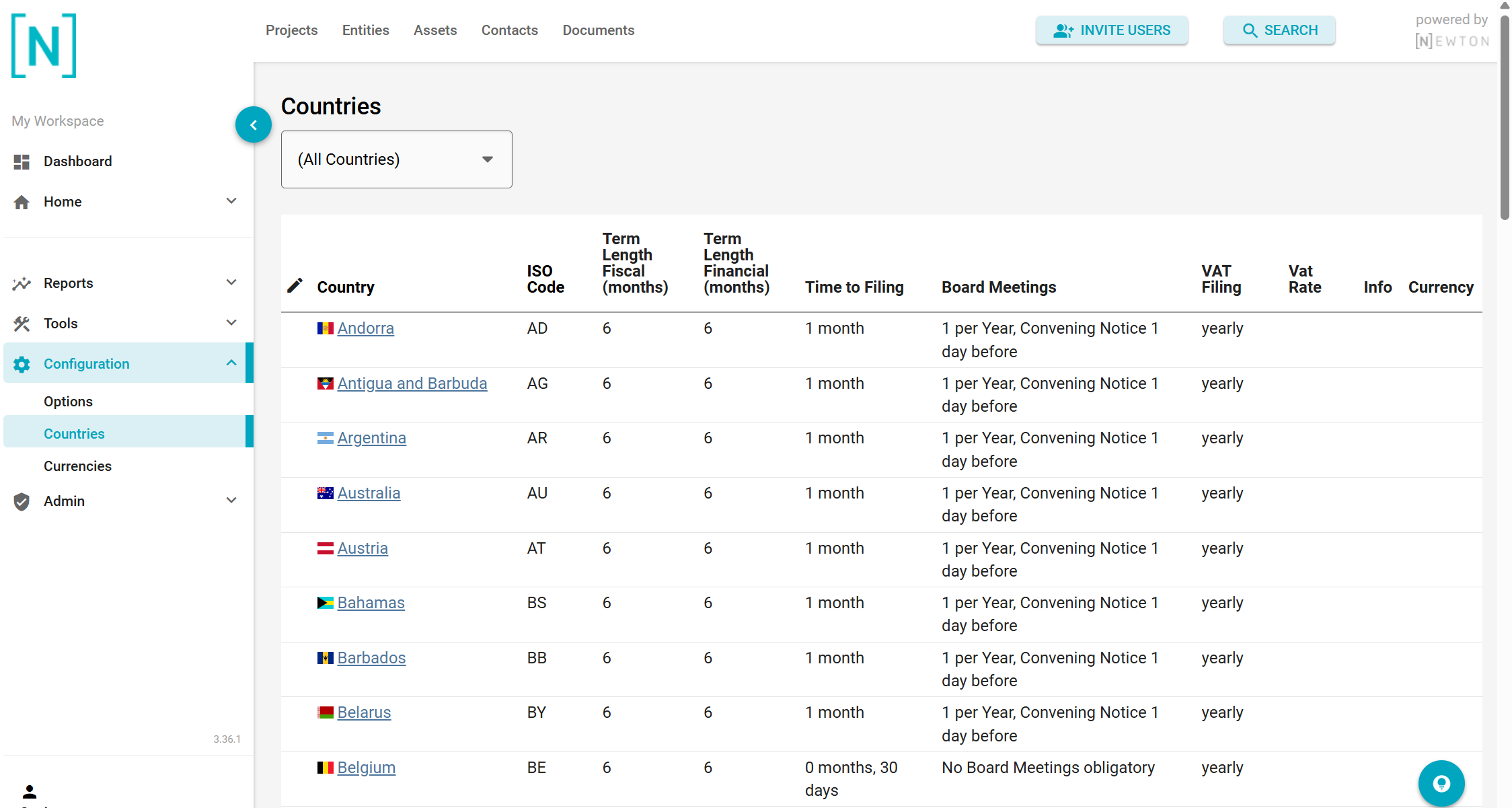Open the Bahamas country link
This screenshot has height=808, width=1512.
click(x=371, y=603)
